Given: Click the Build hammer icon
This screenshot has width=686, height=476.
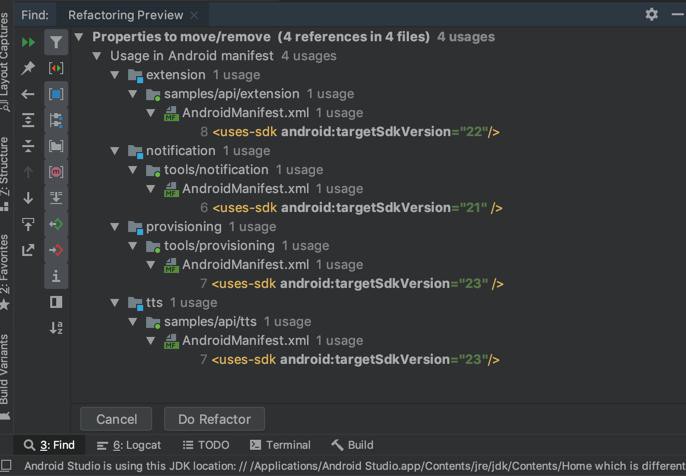Looking at the screenshot, I should 337,445.
